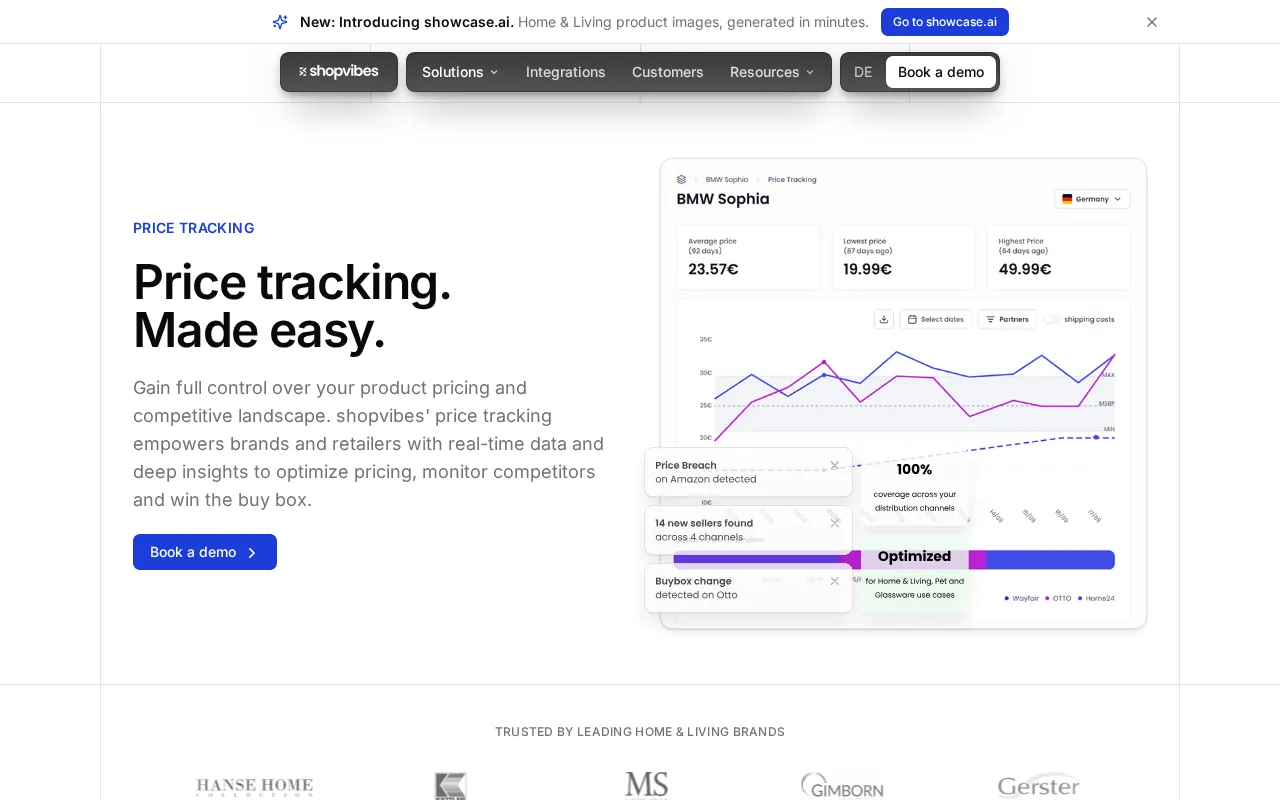Open the Integrations page

coord(566,72)
